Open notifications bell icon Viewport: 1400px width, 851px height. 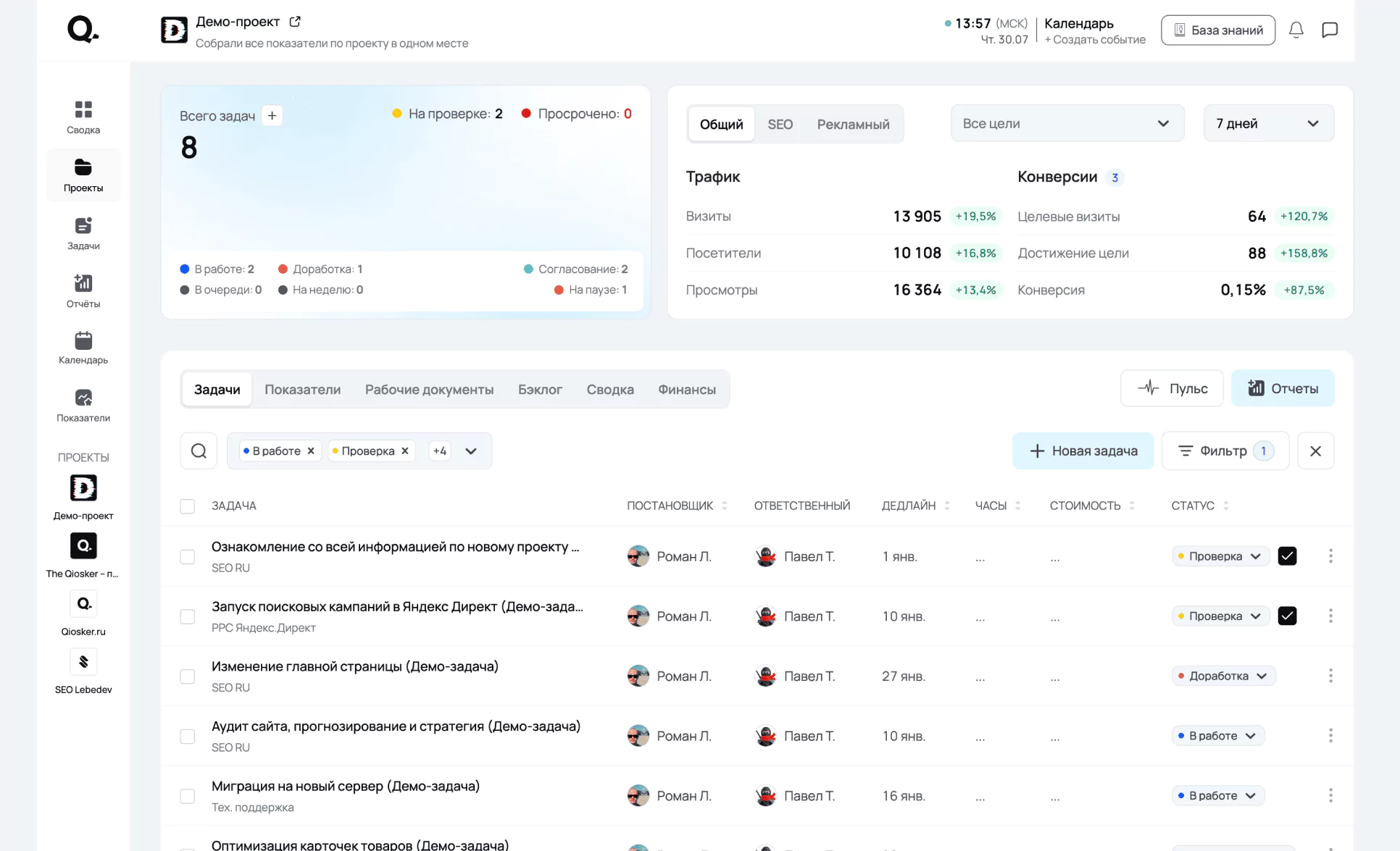[x=1296, y=30]
